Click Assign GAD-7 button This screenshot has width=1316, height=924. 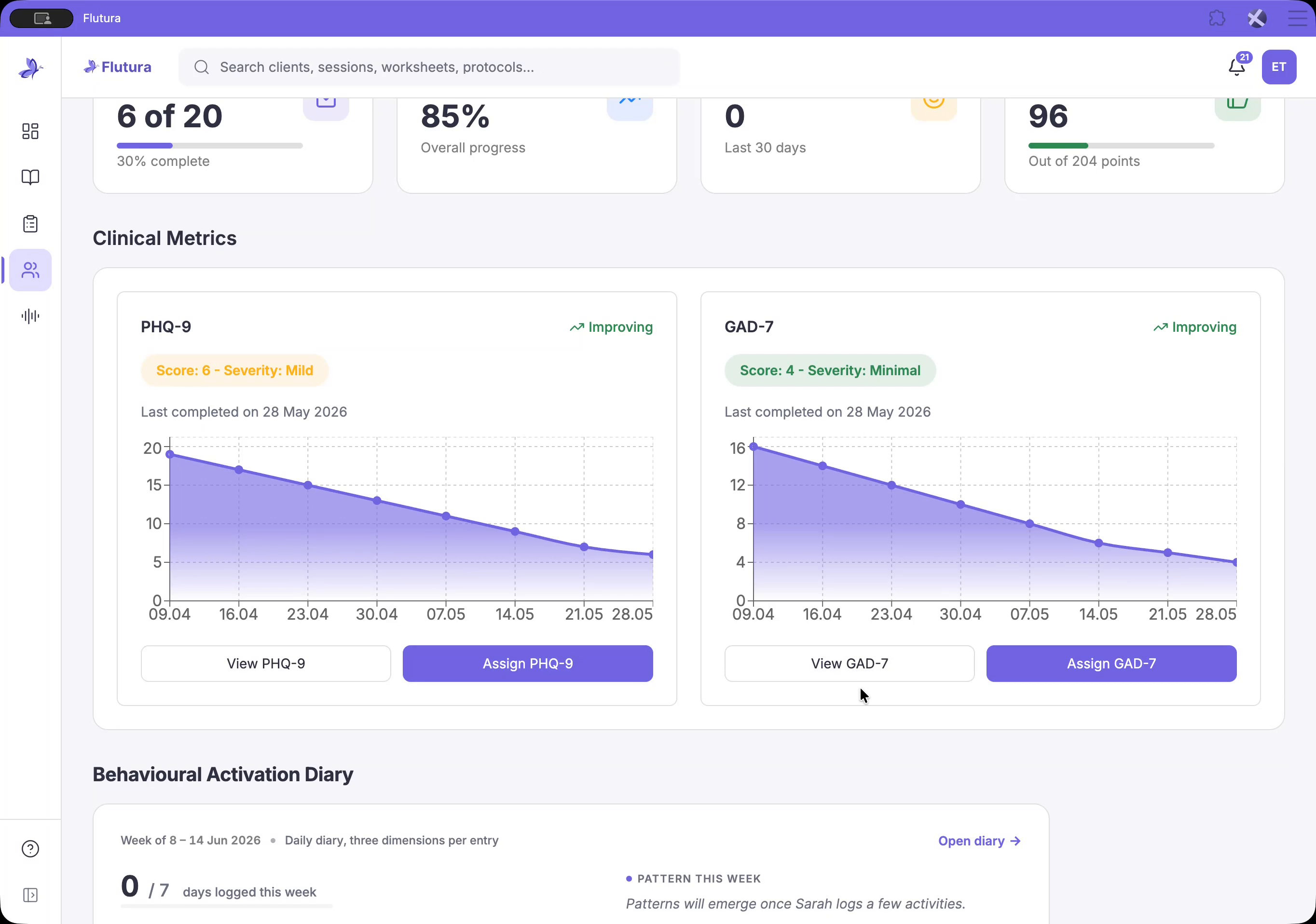1111,664
